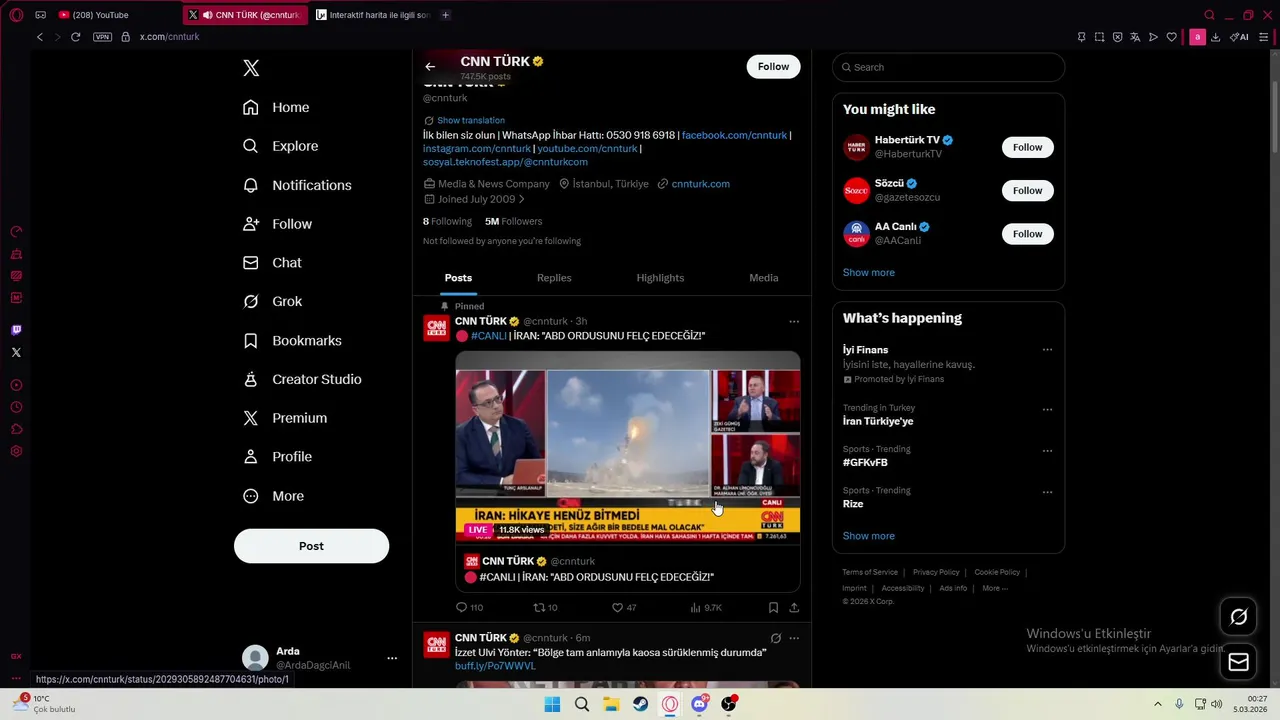Switch to the Media tab
Viewport: 1280px width, 720px height.
(x=764, y=278)
